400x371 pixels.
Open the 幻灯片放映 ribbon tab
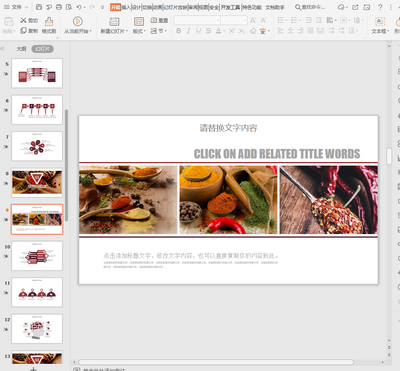coord(175,7)
